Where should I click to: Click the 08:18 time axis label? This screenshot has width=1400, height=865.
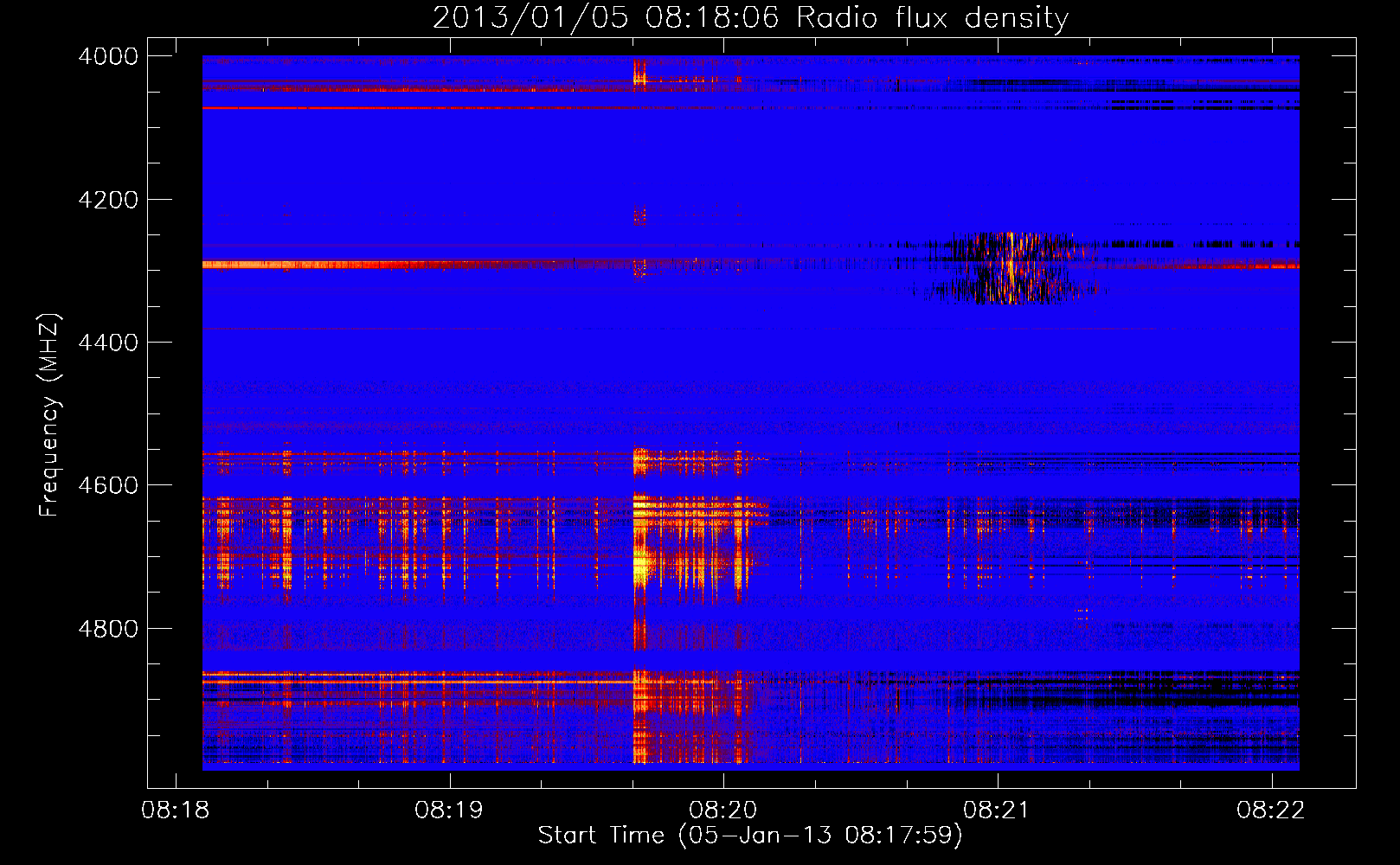[x=176, y=811]
